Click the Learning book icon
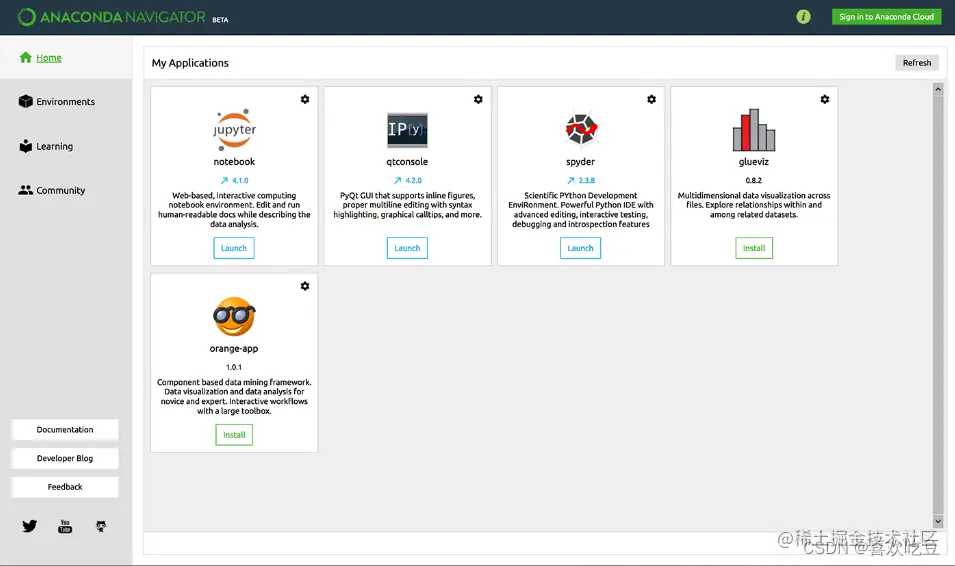Image resolution: width=955 pixels, height=566 pixels. pyautogui.click(x=26, y=146)
